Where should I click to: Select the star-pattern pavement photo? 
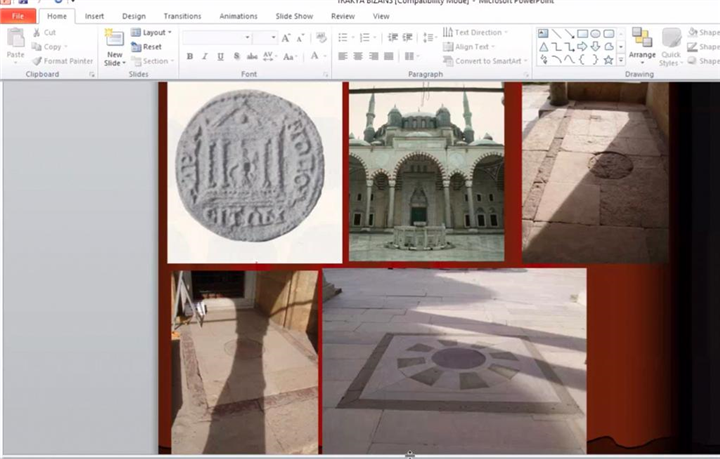(x=454, y=361)
